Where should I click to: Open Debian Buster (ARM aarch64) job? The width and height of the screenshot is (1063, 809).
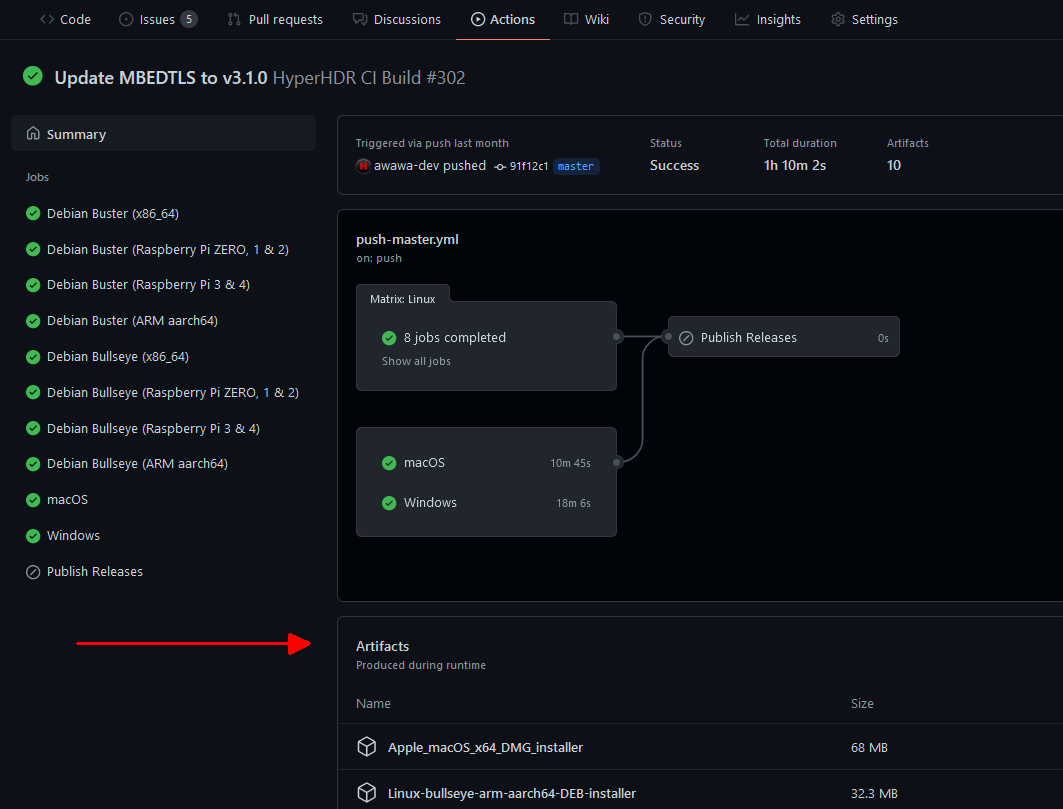(x=132, y=321)
